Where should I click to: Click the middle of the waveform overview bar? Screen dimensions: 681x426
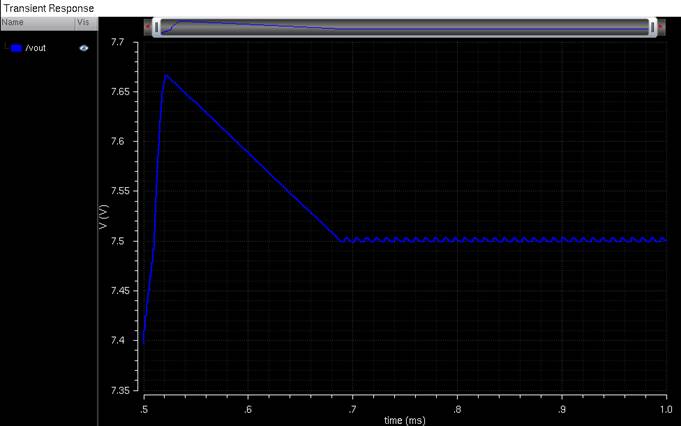404,27
